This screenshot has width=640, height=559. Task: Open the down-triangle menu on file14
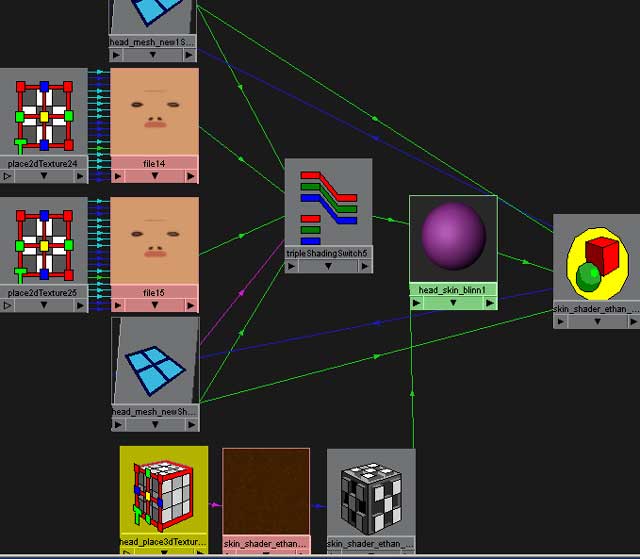click(155, 176)
